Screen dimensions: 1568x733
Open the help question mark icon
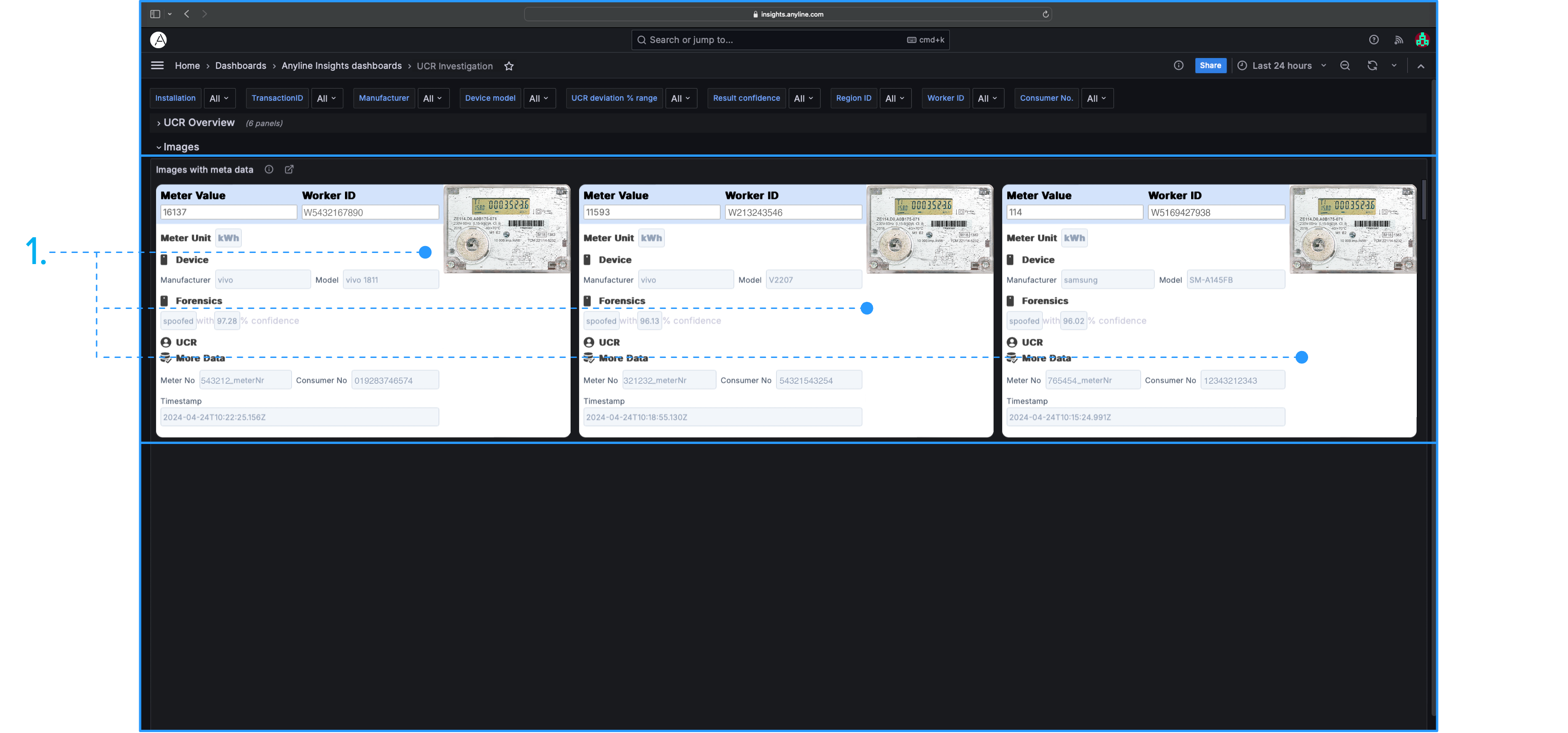1374,40
